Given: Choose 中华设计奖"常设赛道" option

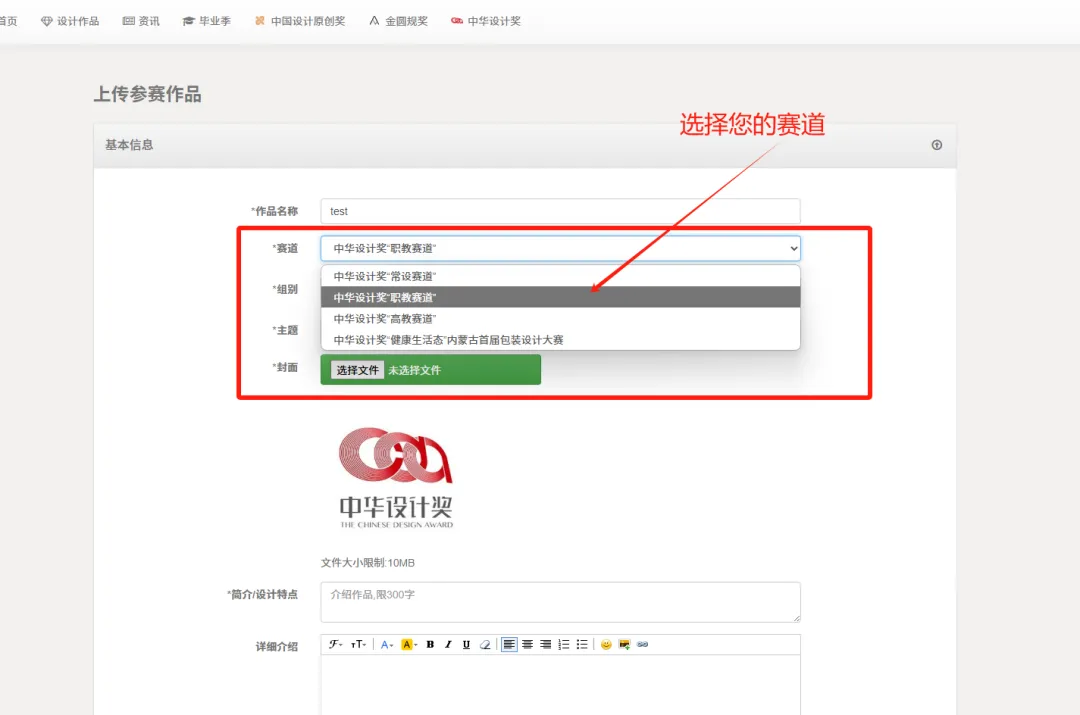Looking at the screenshot, I should click(560, 276).
